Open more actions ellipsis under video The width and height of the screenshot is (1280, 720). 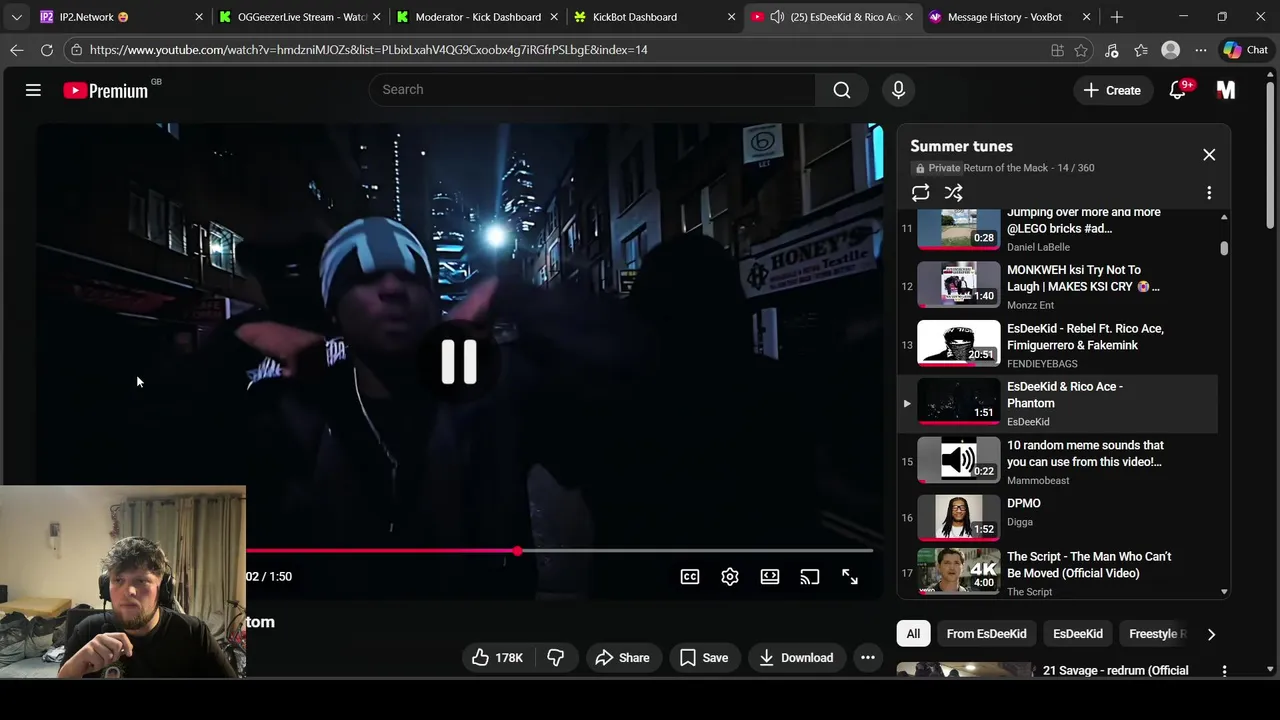(868, 658)
